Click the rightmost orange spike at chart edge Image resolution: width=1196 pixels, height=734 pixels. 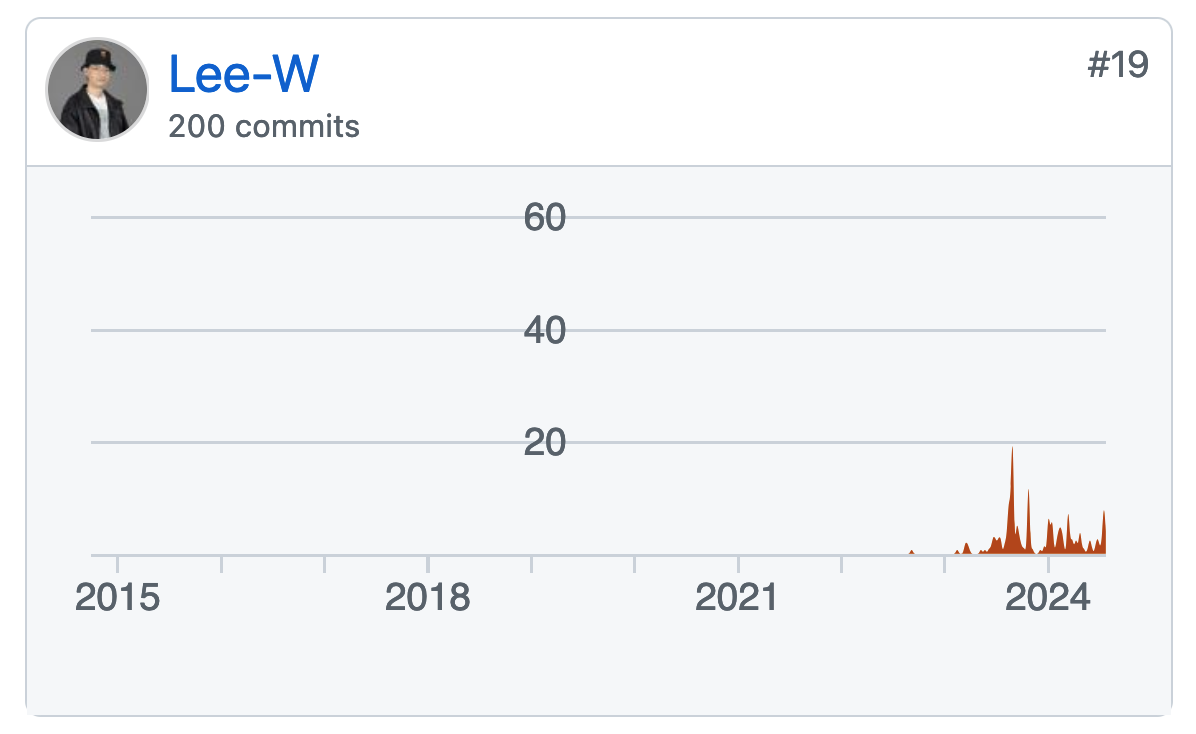click(1103, 533)
